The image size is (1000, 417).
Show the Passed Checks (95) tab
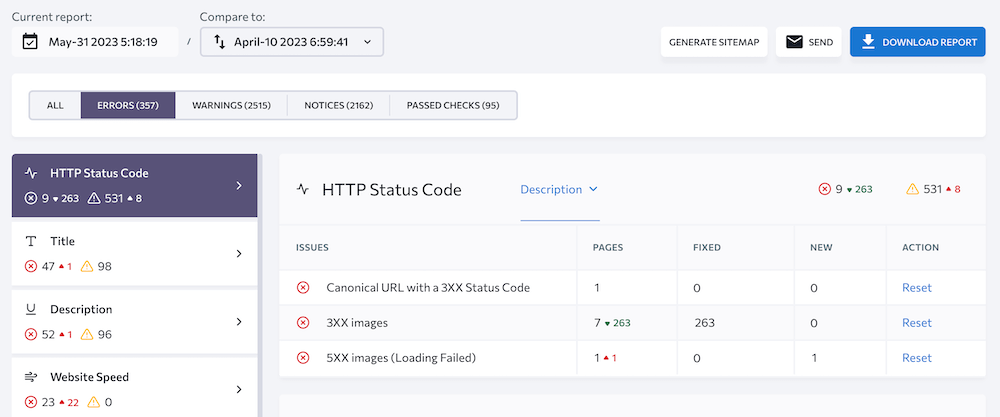(452, 105)
